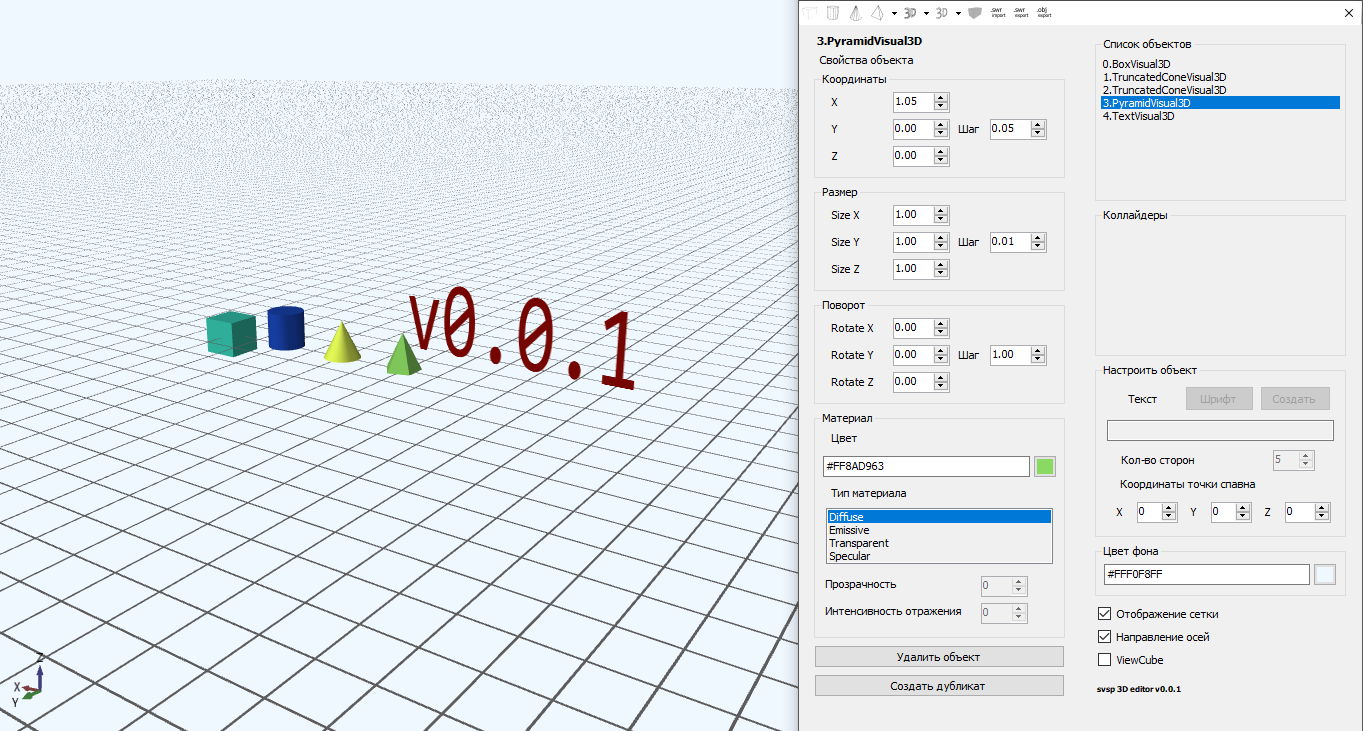Click the first 3D text tool icon
This screenshot has height=731, width=1363.
click(910, 13)
